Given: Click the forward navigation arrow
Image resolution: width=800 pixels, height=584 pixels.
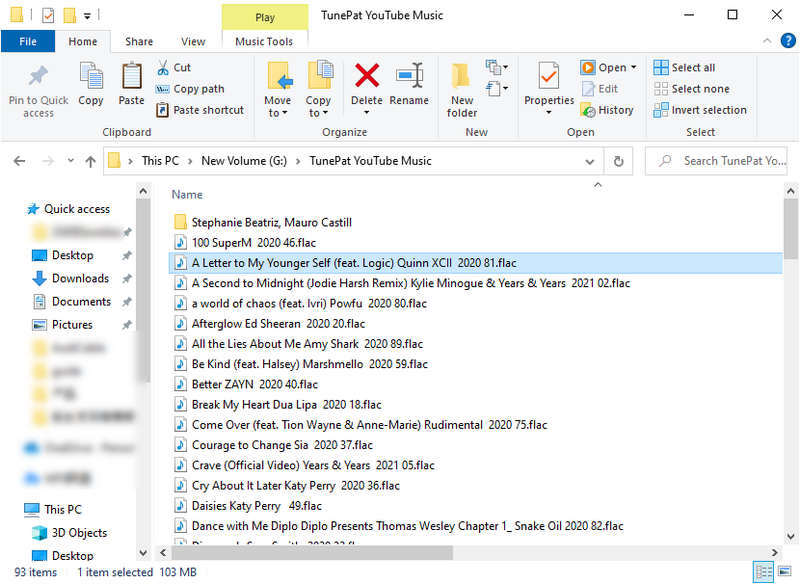Looking at the screenshot, I should (x=48, y=161).
